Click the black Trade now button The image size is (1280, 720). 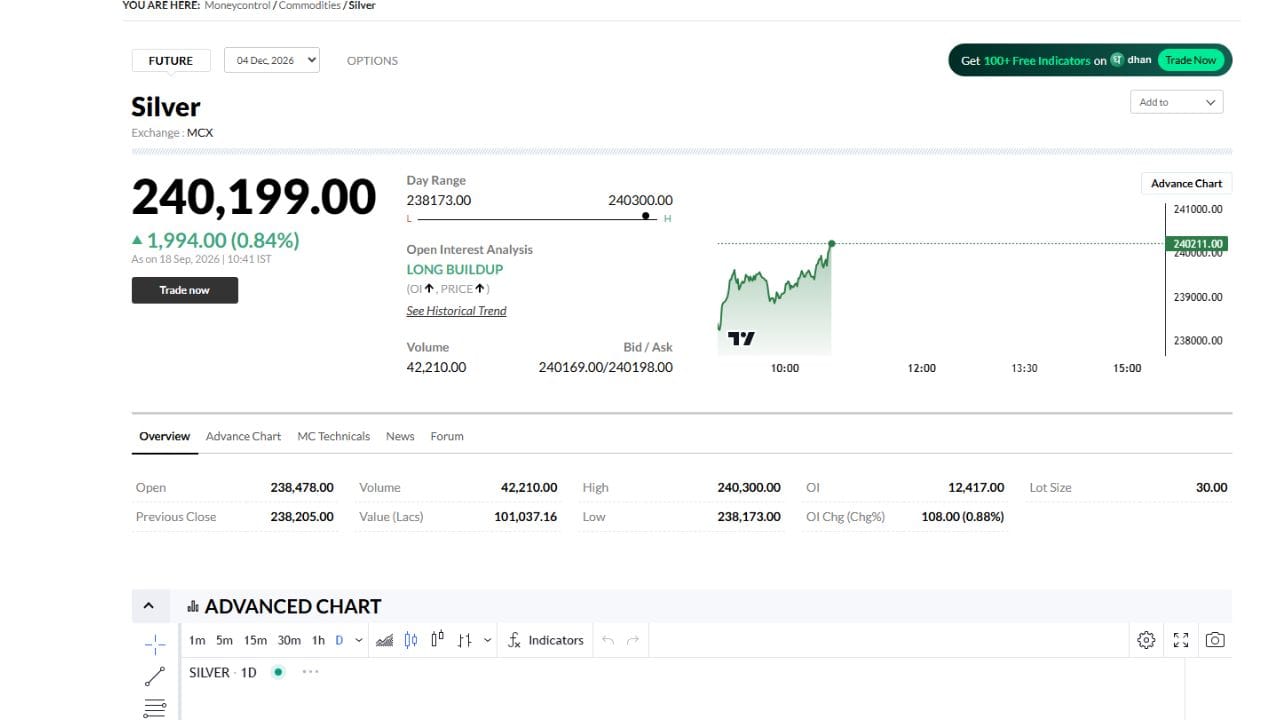pos(185,290)
